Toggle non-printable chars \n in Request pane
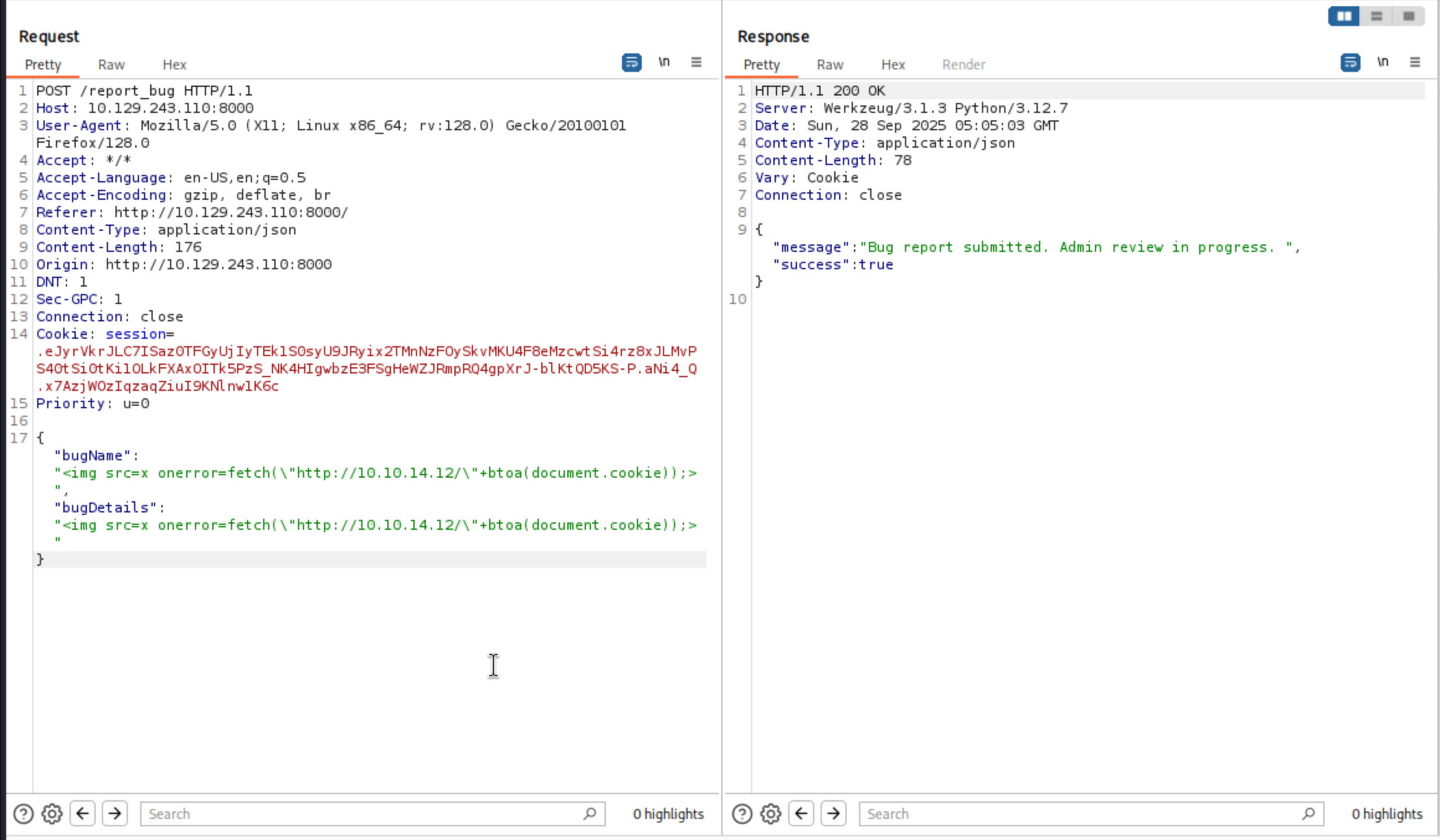The image size is (1440, 840). (664, 62)
